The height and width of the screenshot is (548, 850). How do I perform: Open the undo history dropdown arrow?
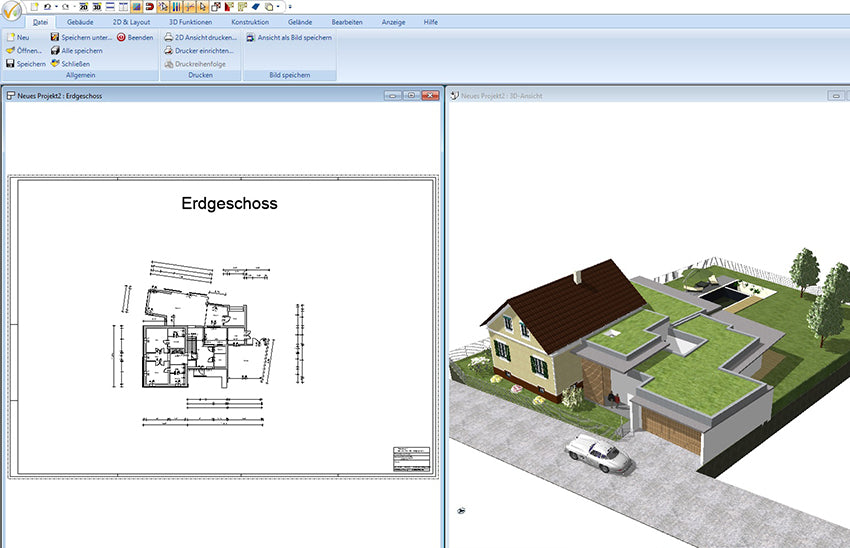(x=57, y=6)
